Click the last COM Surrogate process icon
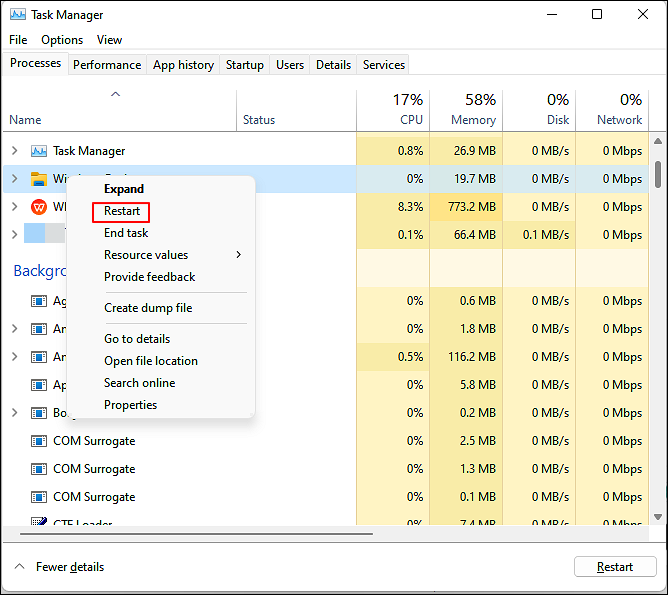The width and height of the screenshot is (668, 595). (39, 497)
